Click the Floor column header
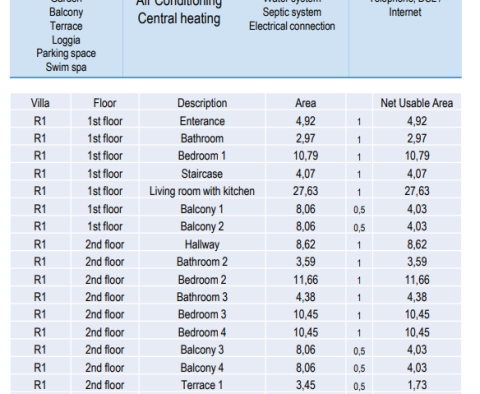Viewport: 480px width, 394px height. (x=105, y=103)
